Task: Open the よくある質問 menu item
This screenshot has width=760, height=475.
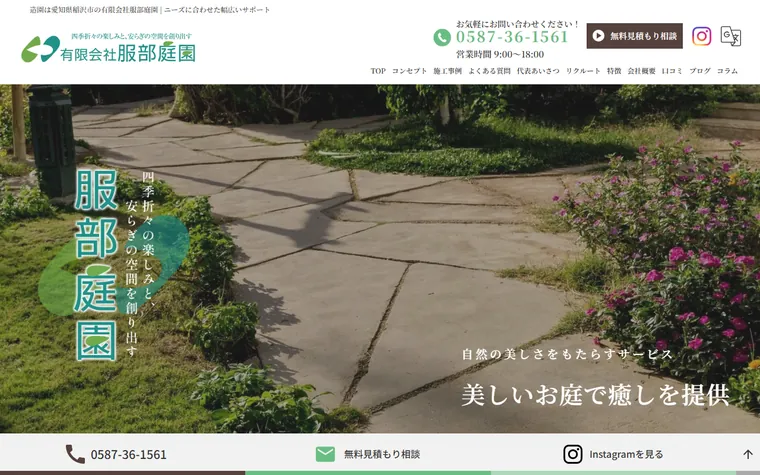Action: (x=489, y=71)
